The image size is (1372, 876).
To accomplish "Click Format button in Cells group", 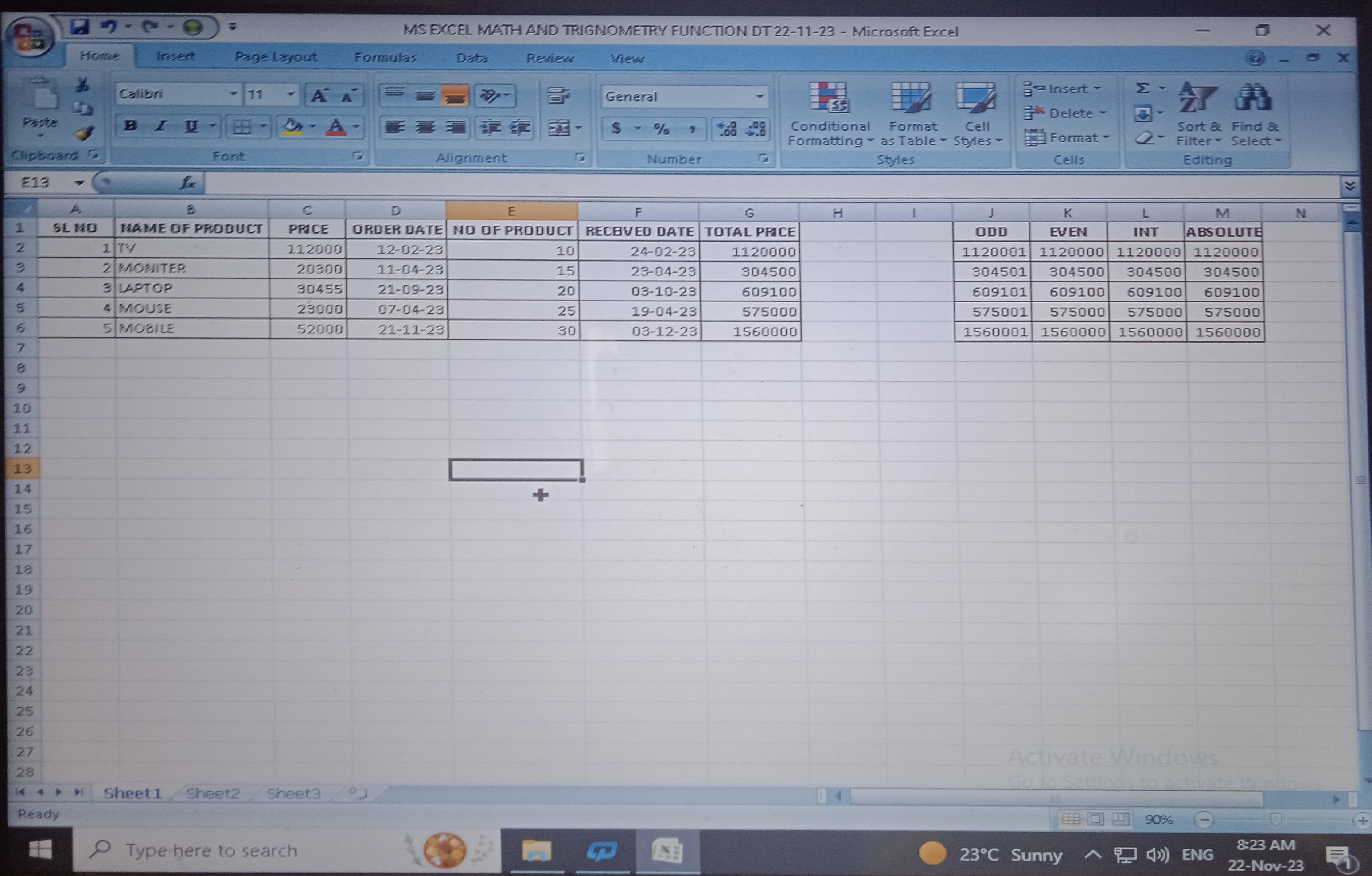I will 1066,138.
